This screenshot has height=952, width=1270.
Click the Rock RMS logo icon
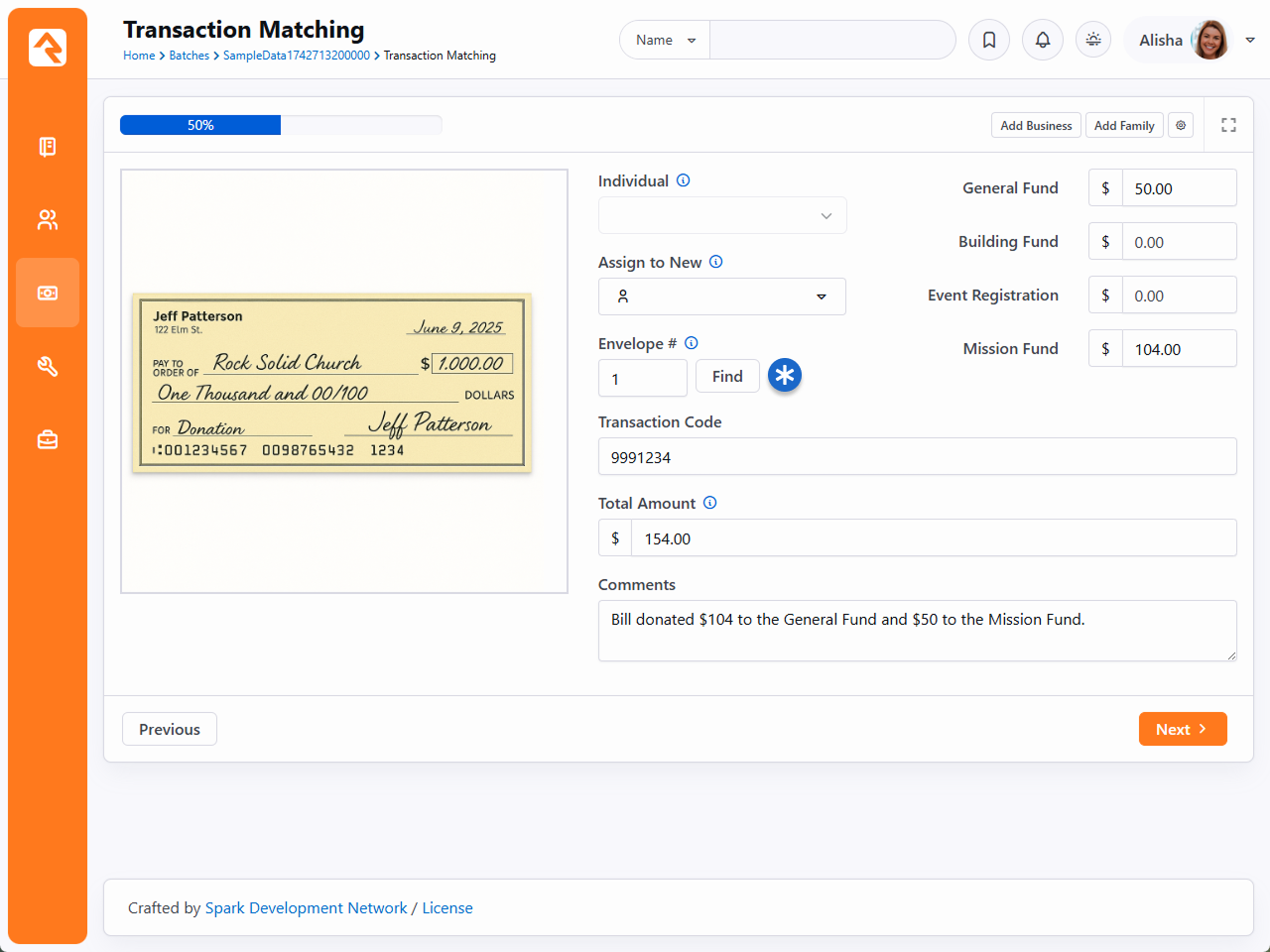click(48, 48)
